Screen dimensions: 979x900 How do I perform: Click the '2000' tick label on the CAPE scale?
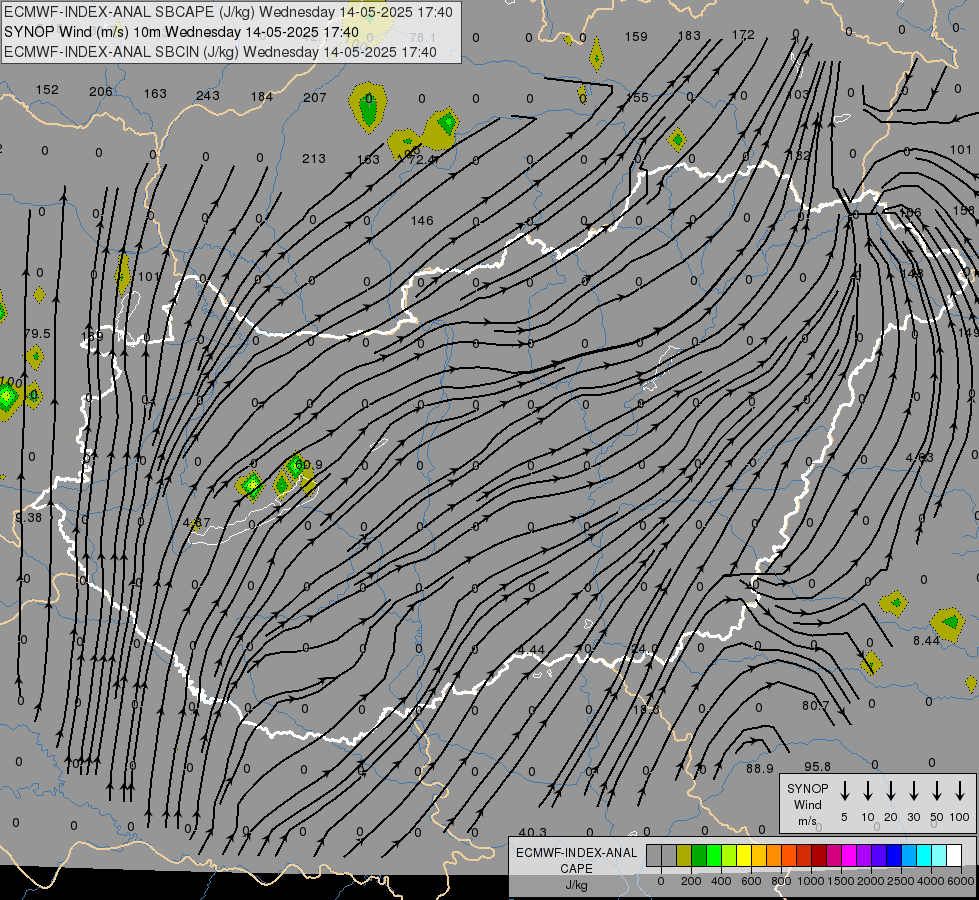(871, 881)
